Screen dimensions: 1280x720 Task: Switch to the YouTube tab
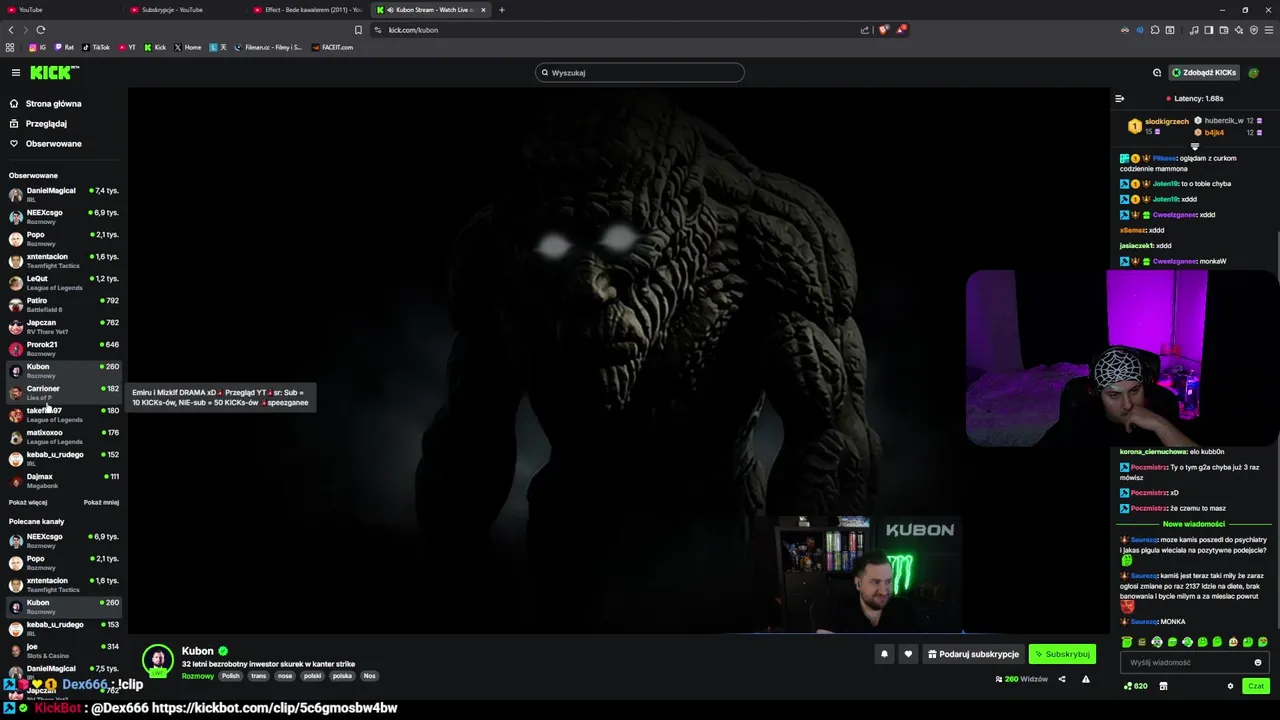pyautogui.click(x=60, y=10)
